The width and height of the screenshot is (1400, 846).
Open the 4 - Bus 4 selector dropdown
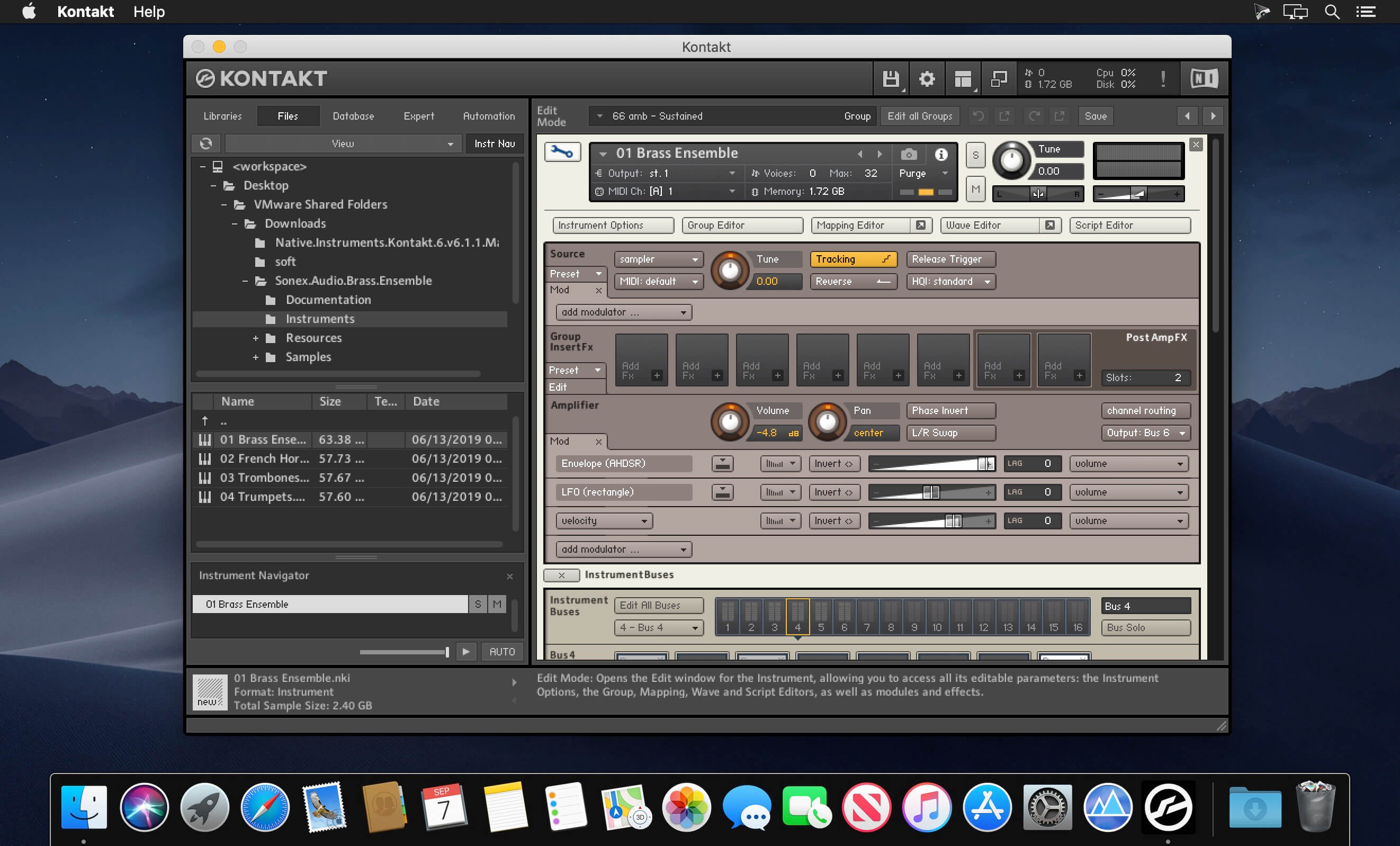click(x=659, y=627)
